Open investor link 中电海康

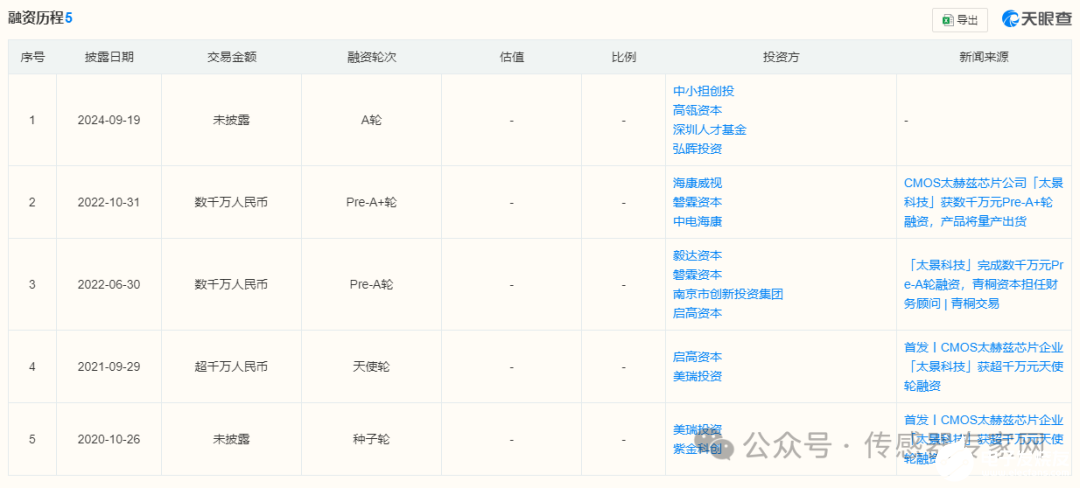click(697, 222)
